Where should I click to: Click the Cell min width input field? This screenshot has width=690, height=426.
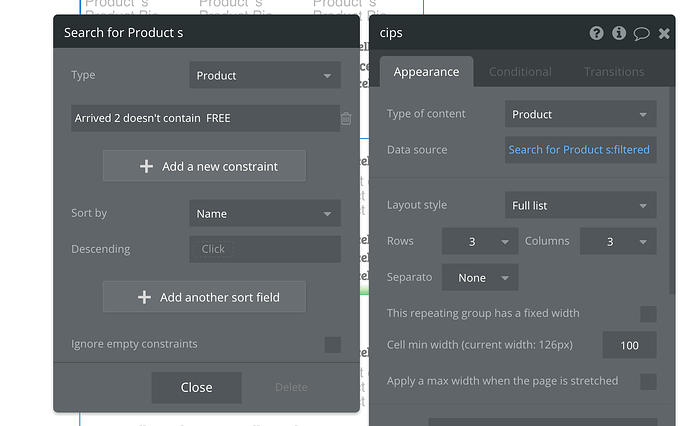[x=629, y=346]
